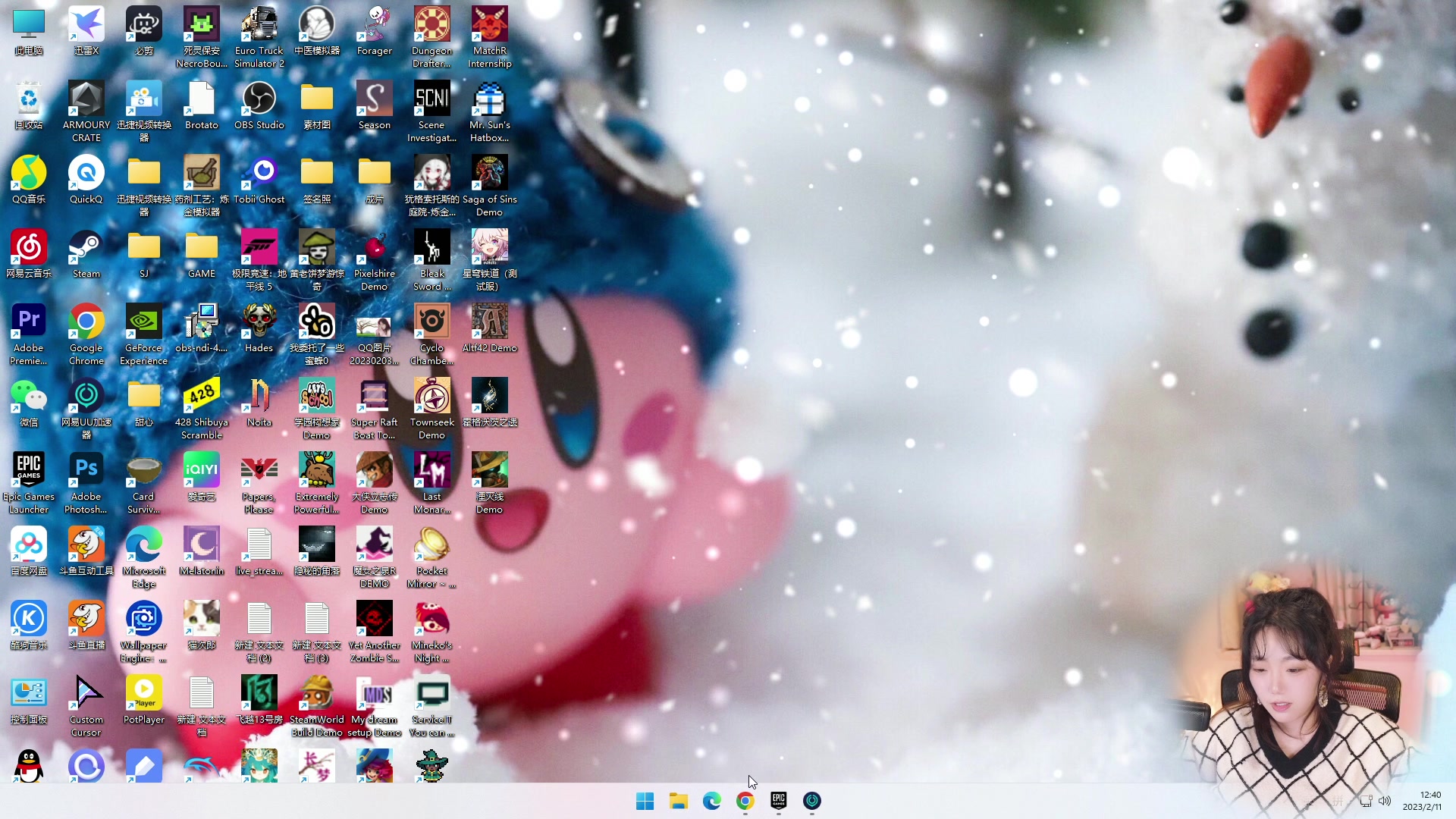
Task: Select the 成片 folder
Action: click(x=375, y=180)
